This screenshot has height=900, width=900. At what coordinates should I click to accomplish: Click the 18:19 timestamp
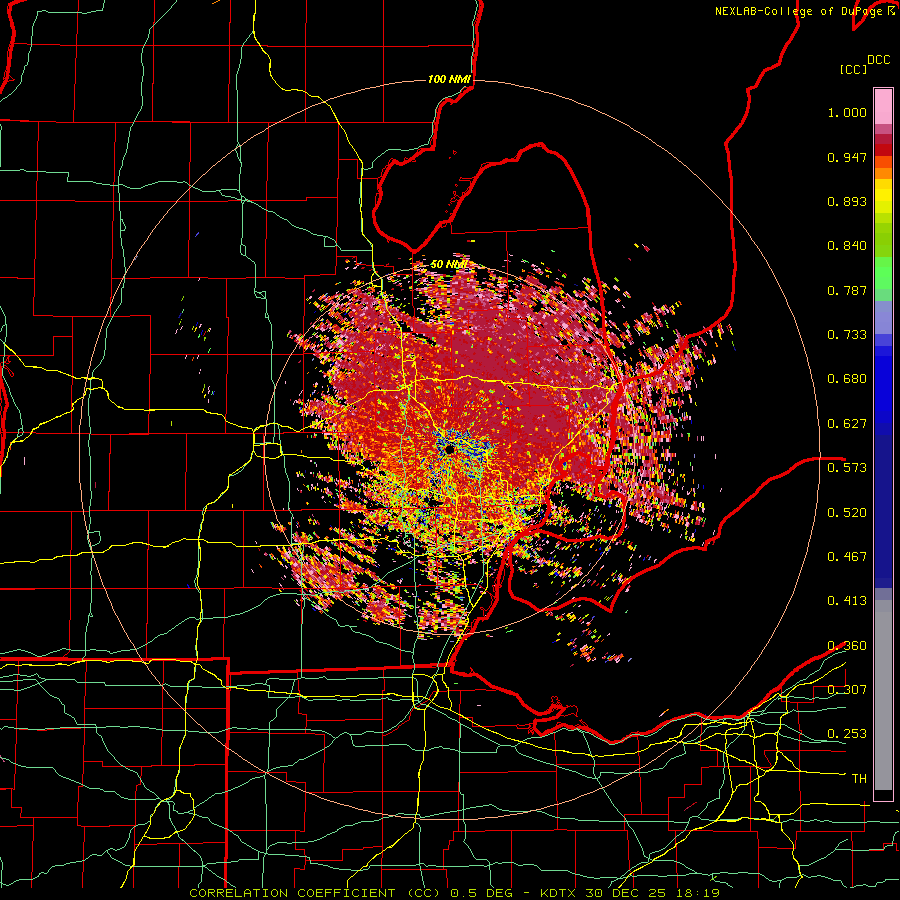696,893
